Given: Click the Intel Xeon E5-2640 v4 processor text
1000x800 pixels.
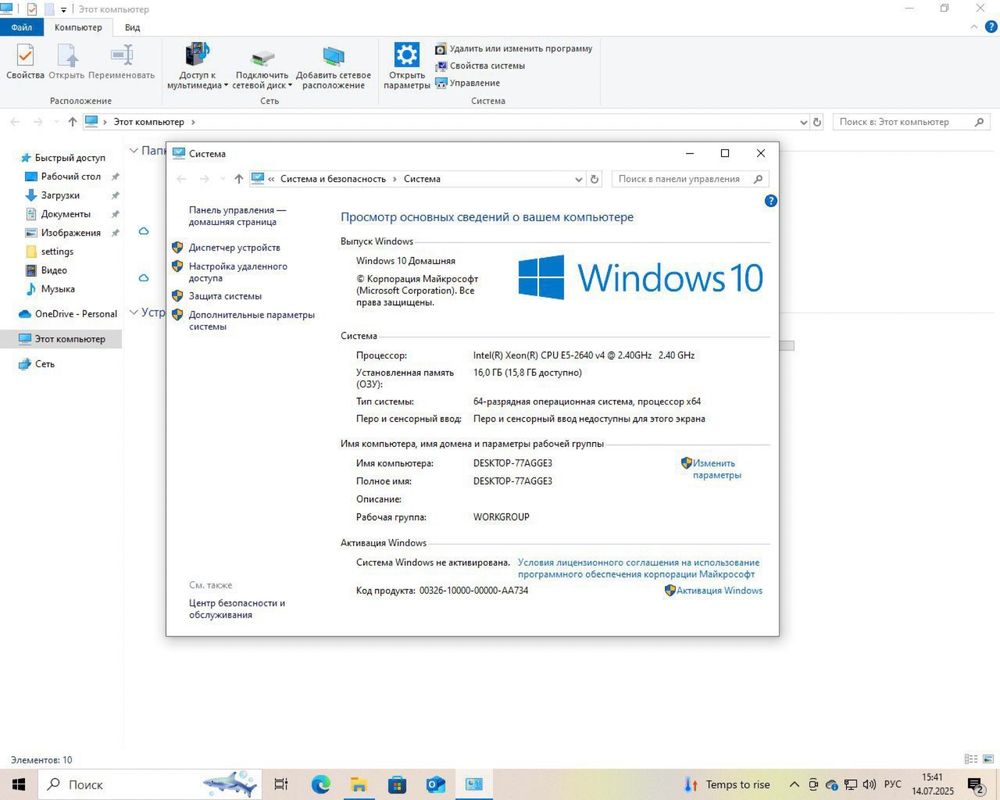Looking at the screenshot, I should point(584,355).
